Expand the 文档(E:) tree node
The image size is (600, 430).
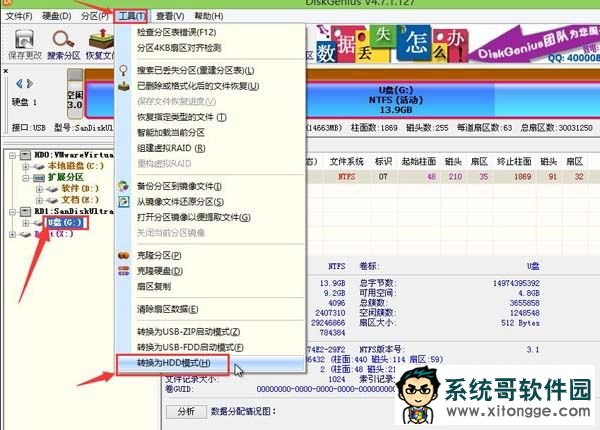39,200
